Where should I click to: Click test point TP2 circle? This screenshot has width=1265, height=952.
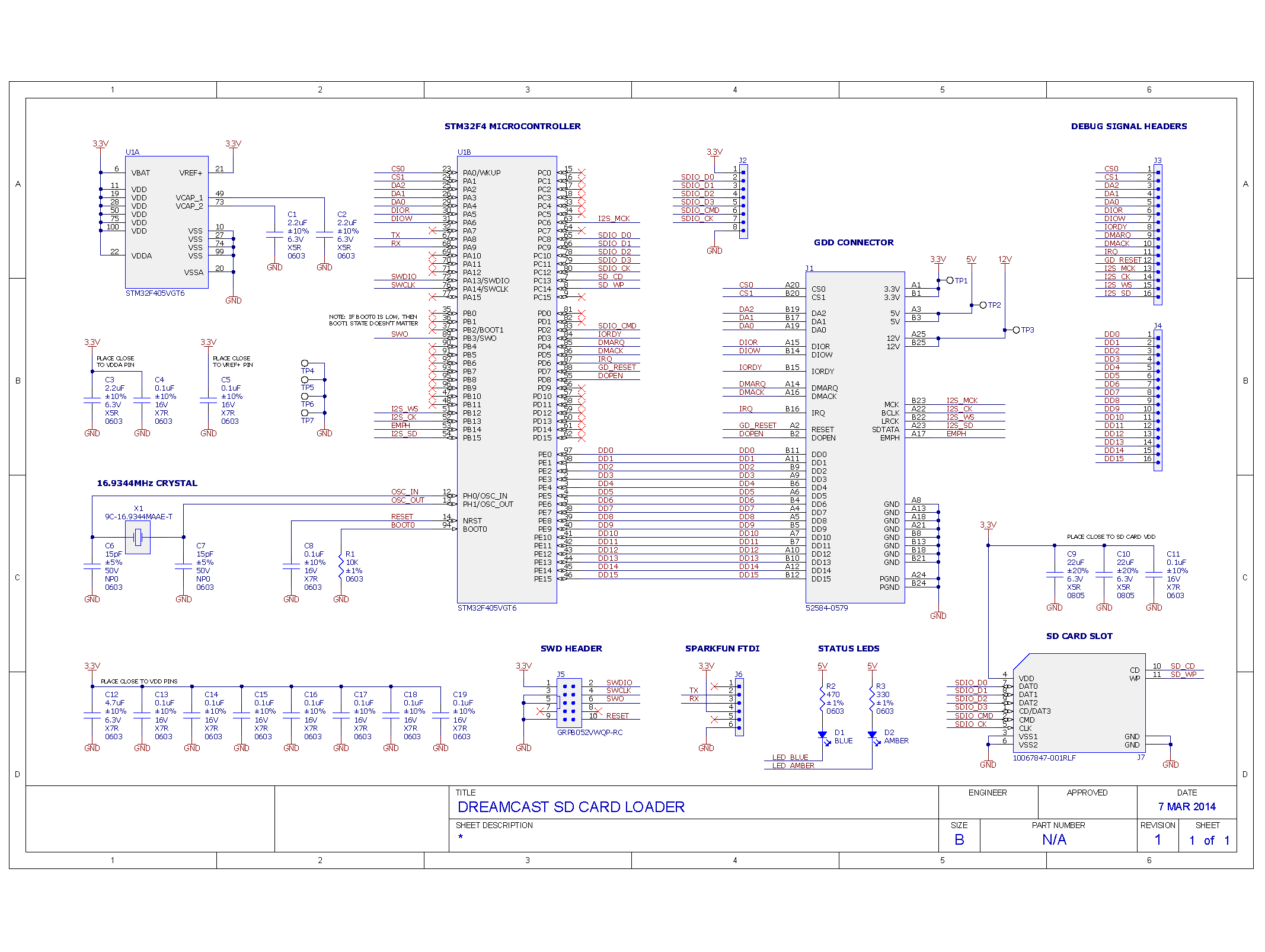tap(983, 305)
